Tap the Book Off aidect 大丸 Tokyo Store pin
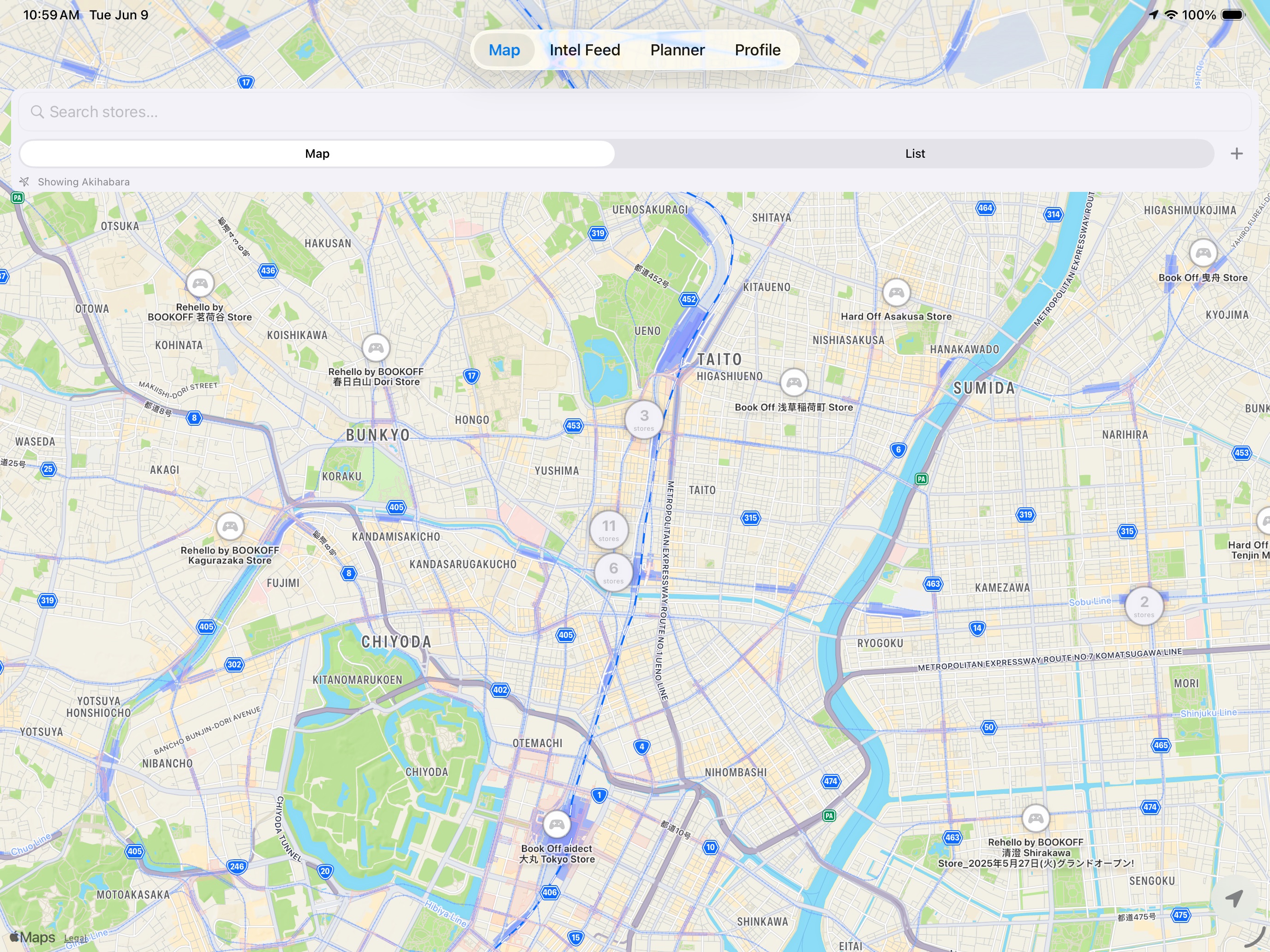 tap(557, 825)
